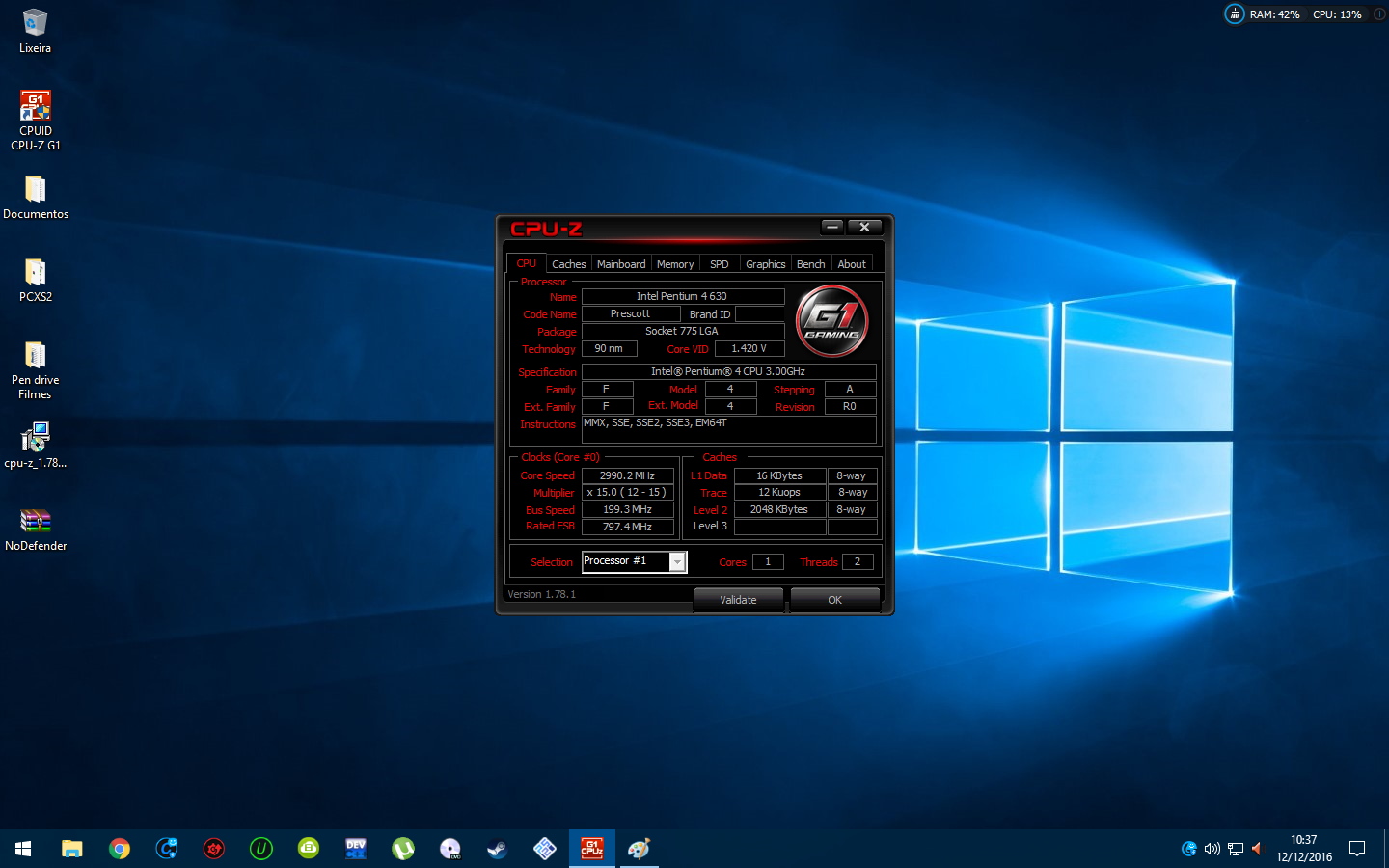Click the 199.3 MHz bus speed value

(627, 509)
